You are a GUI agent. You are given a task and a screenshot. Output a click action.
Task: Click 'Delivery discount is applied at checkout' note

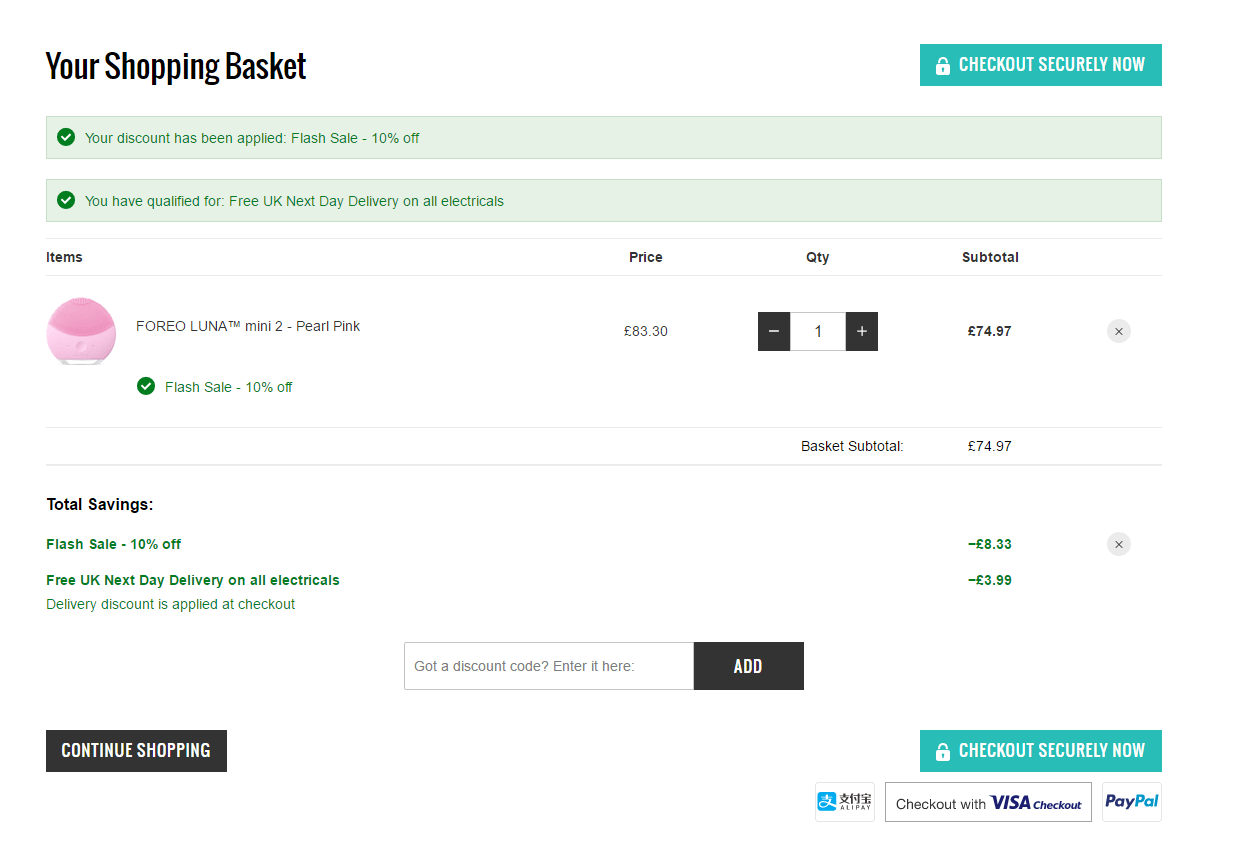pyautogui.click(x=171, y=604)
